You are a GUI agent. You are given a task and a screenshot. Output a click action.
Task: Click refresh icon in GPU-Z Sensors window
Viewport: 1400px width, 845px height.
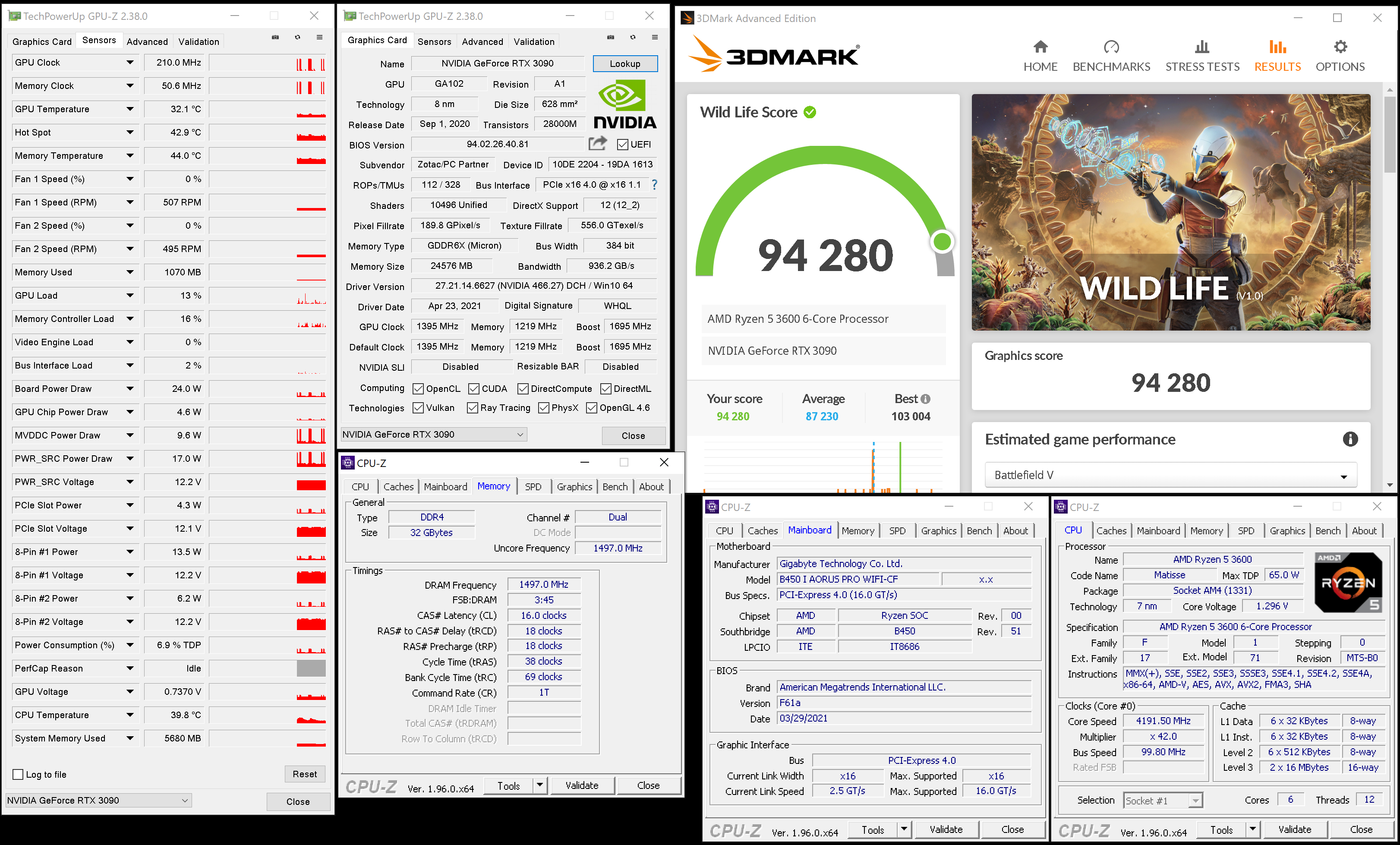coord(297,38)
